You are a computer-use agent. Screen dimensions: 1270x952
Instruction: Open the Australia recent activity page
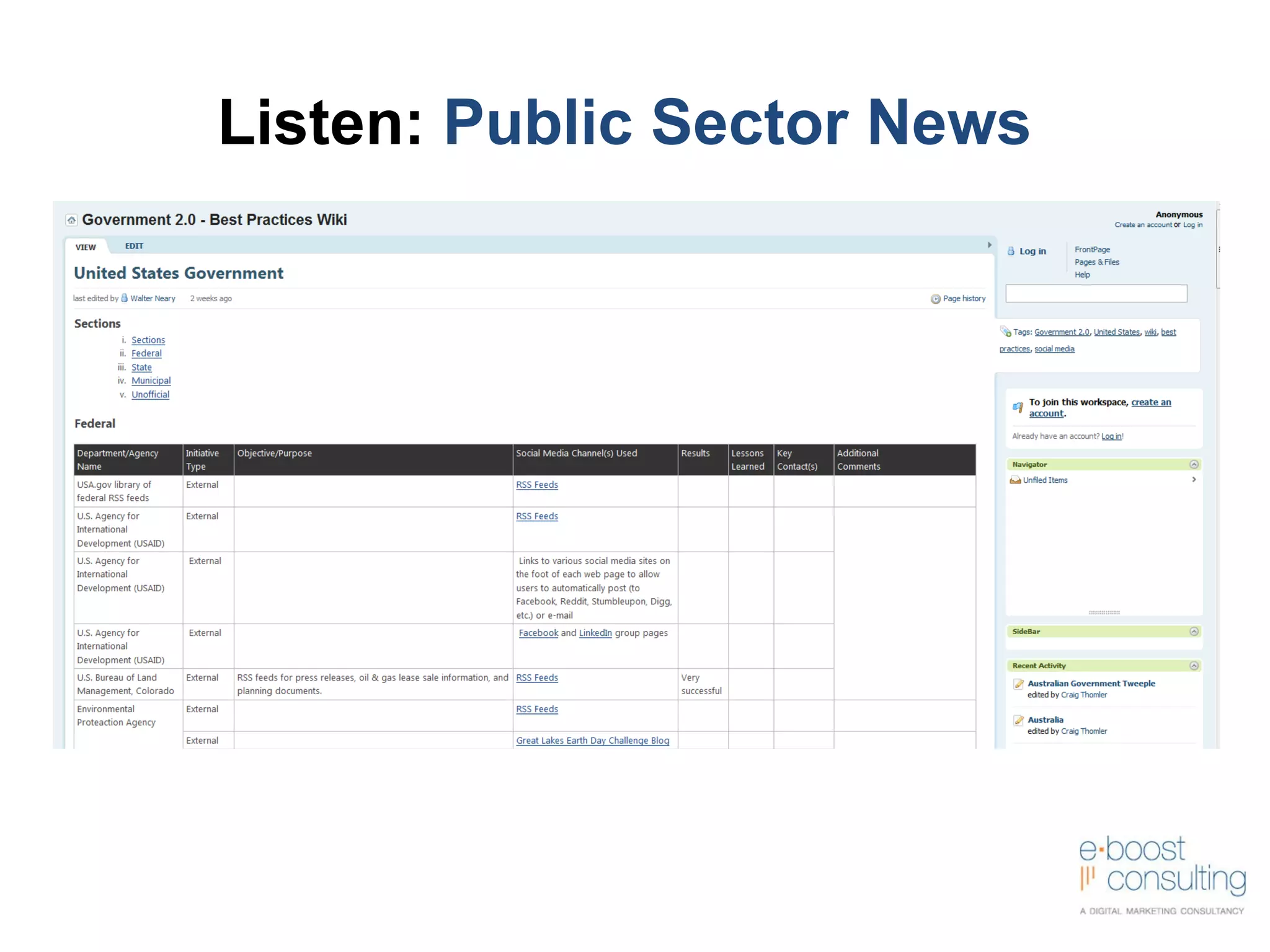coord(1046,720)
